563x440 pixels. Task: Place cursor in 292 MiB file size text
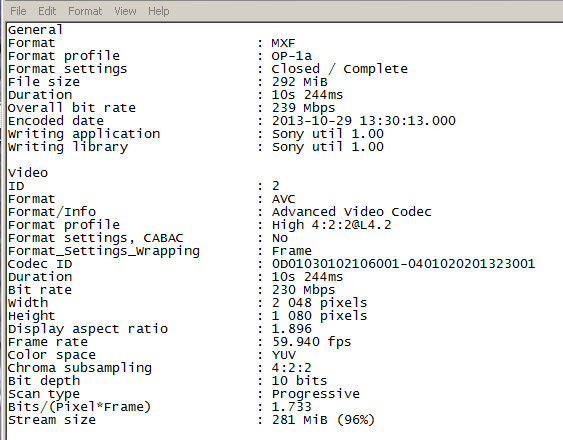coord(299,82)
